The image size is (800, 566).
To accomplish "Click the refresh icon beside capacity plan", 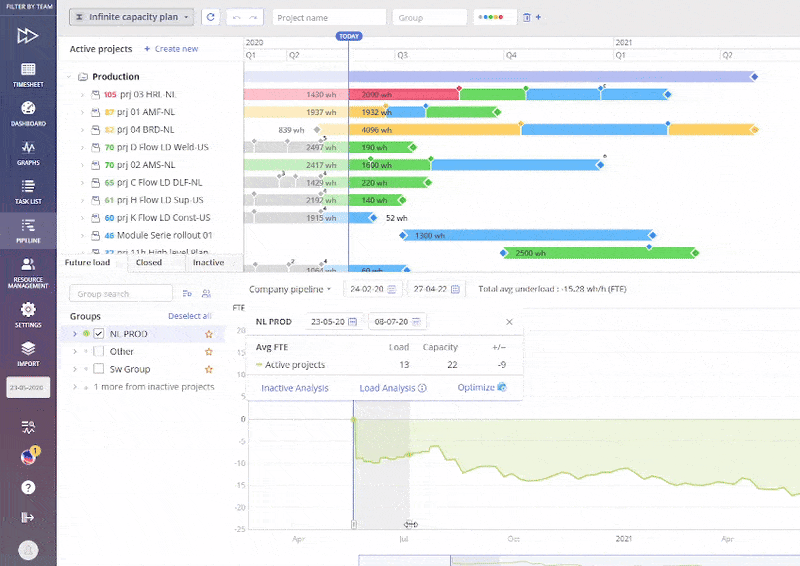I will pyautogui.click(x=210, y=17).
